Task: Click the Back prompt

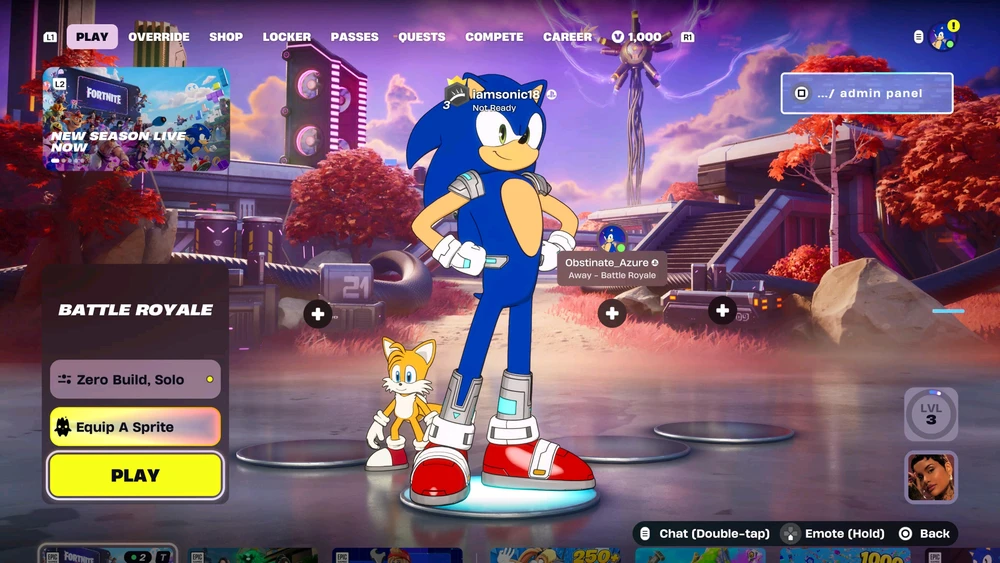Action: click(924, 534)
